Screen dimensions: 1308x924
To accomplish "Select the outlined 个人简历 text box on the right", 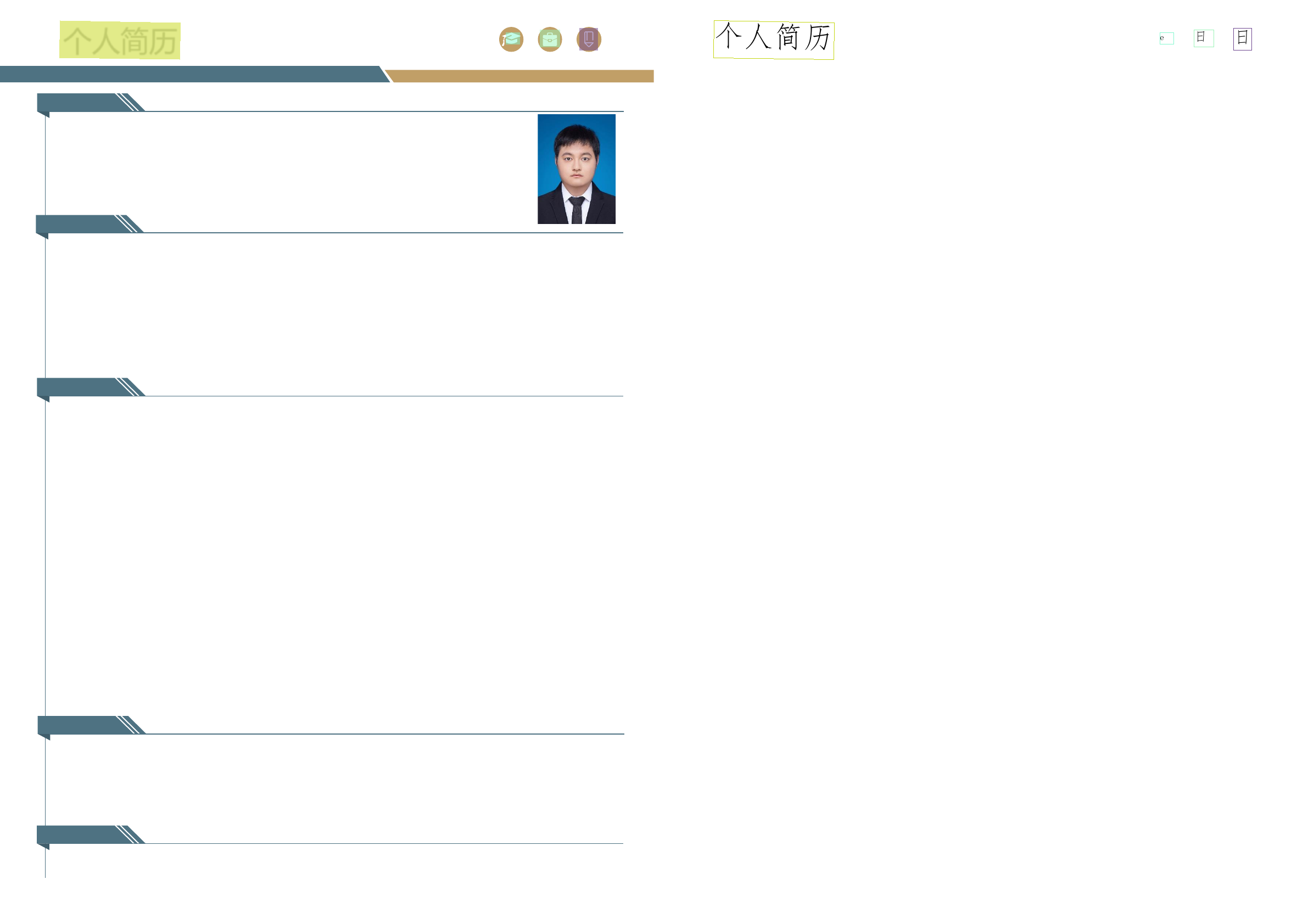I will (x=774, y=40).
